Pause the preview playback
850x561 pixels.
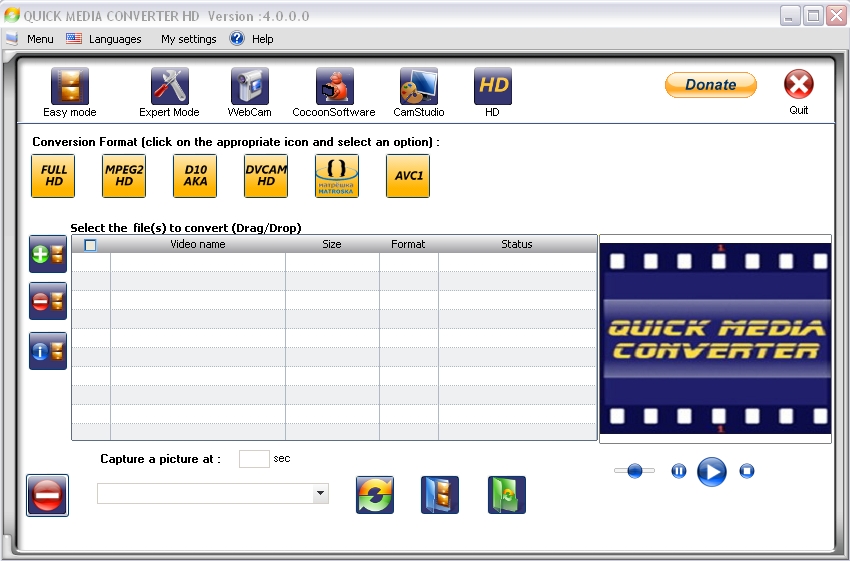click(679, 471)
